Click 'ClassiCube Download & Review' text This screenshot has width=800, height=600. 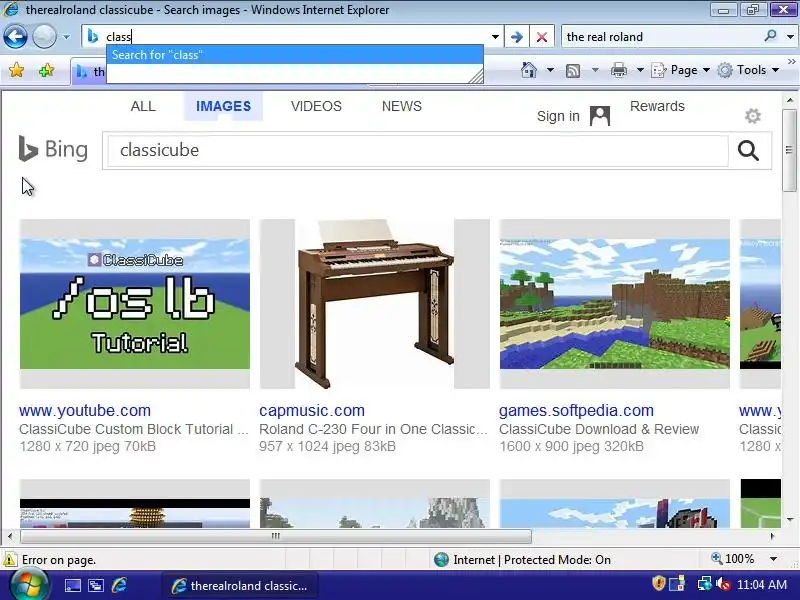point(599,429)
